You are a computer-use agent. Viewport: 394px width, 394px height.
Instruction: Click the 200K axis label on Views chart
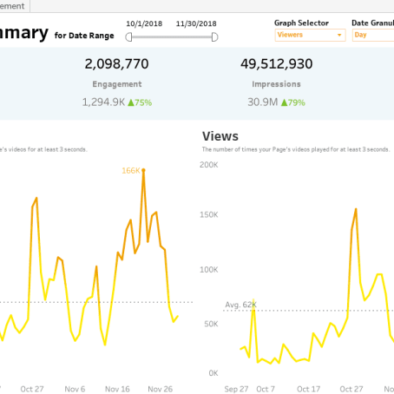click(x=209, y=165)
